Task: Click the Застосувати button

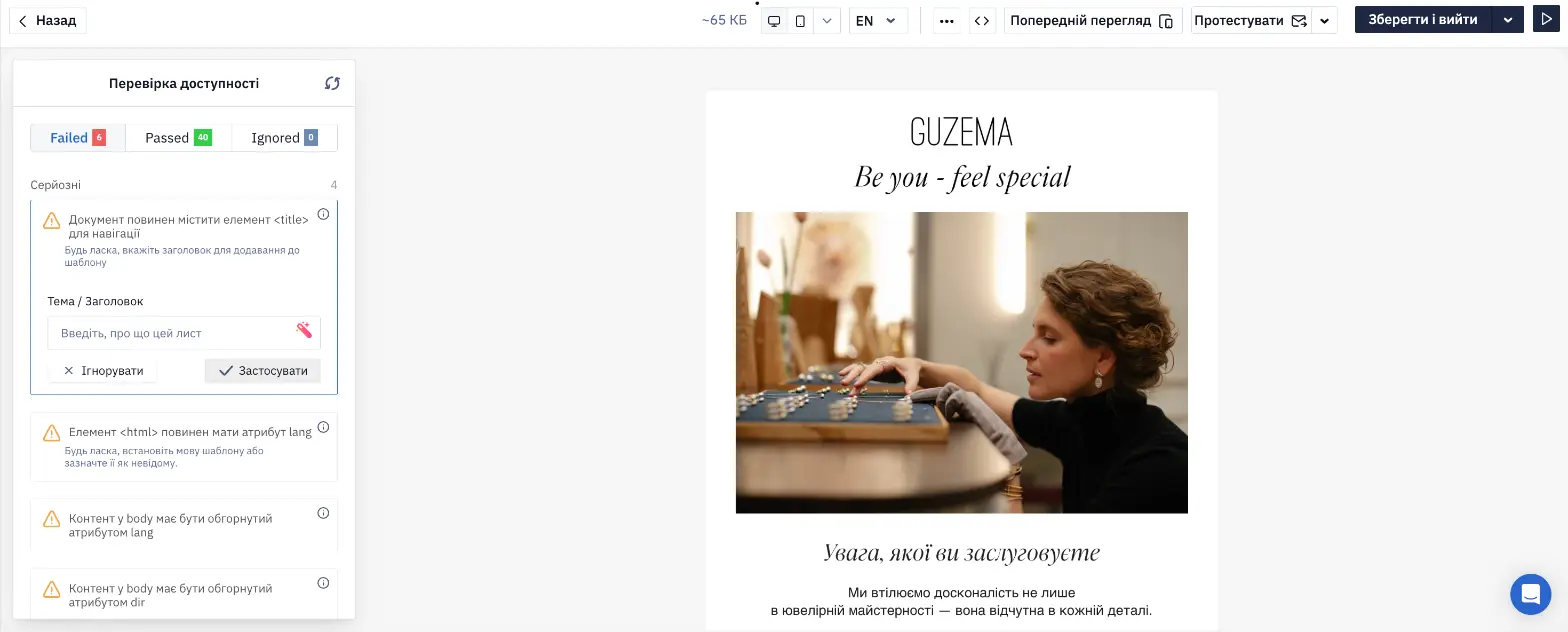Action: pyautogui.click(x=263, y=371)
